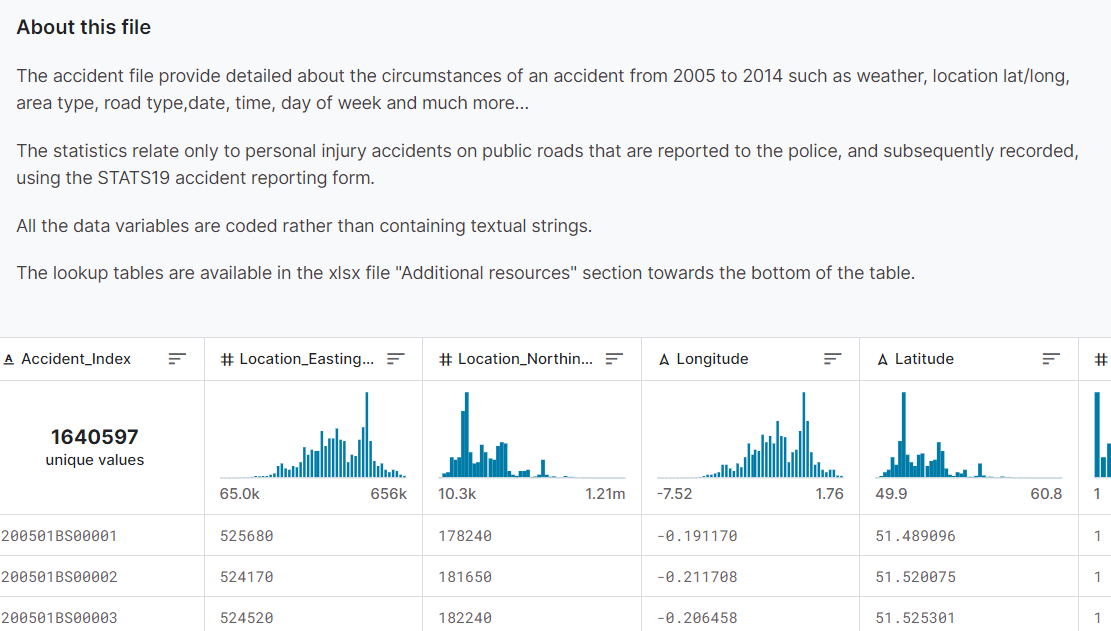1111x631 pixels.
Task: Click sort icon in Location_Northing column header
Action: tap(614, 359)
